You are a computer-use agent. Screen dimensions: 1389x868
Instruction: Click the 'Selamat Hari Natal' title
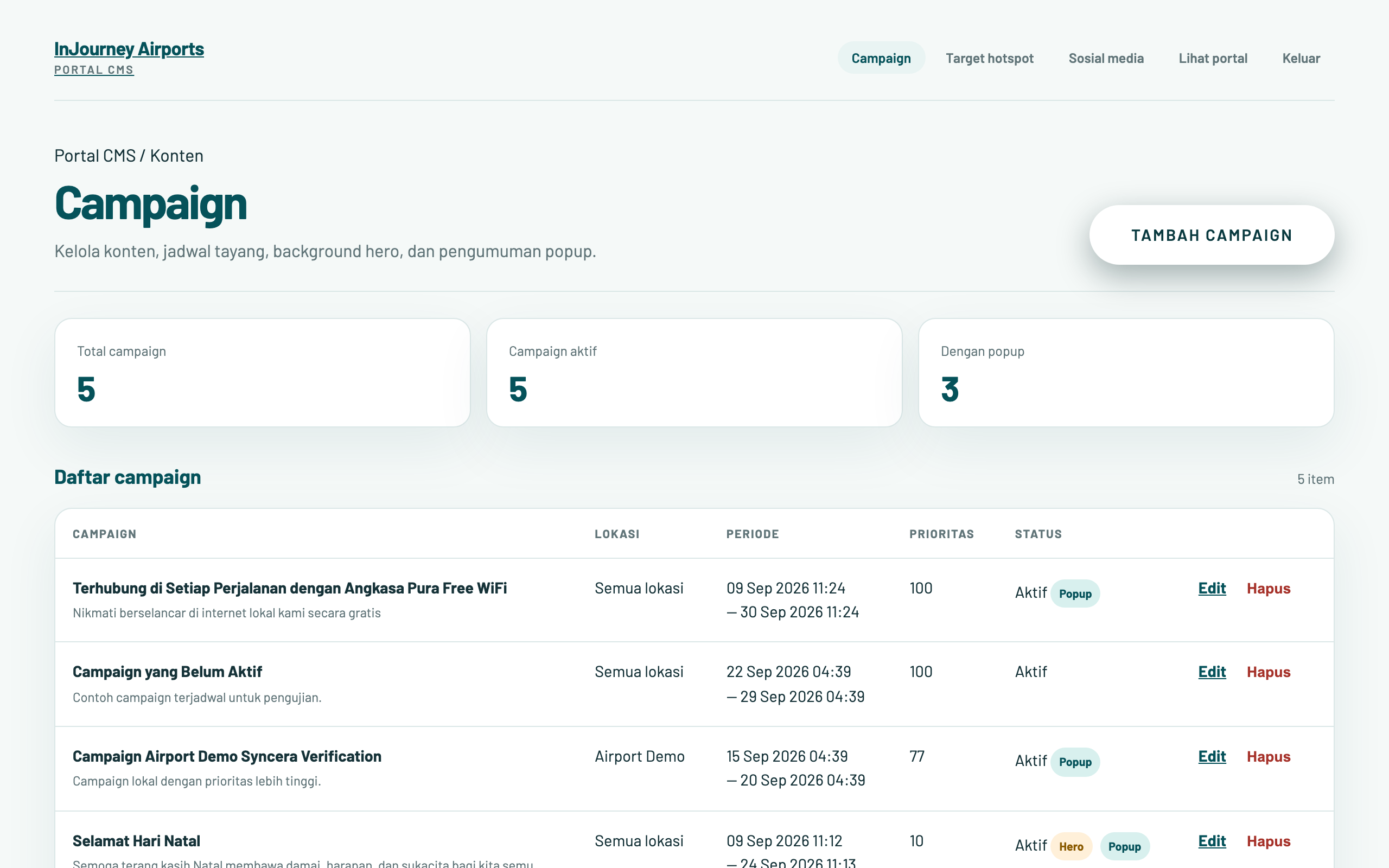click(137, 841)
